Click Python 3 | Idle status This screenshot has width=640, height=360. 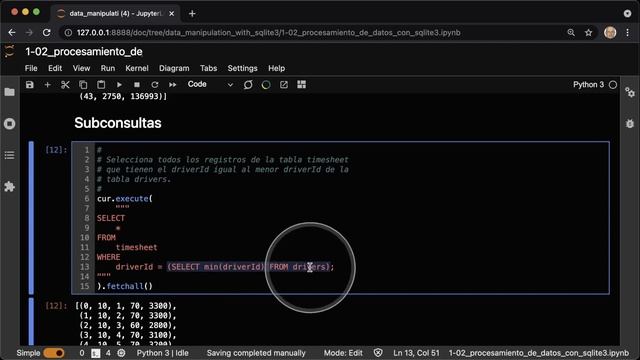(162, 353)
